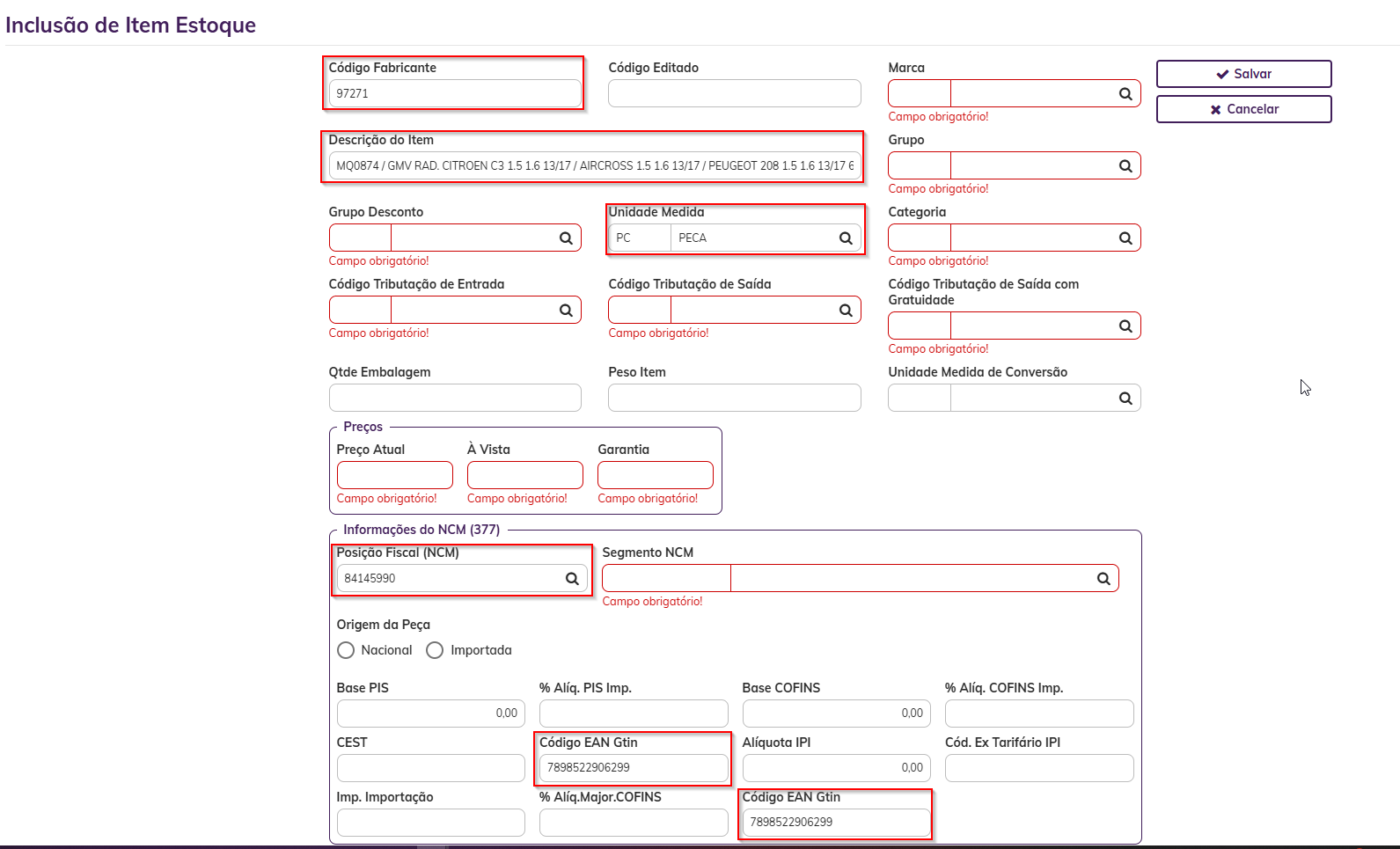
Task: Click the Peso Item input field
Action: tap(735, 398)
